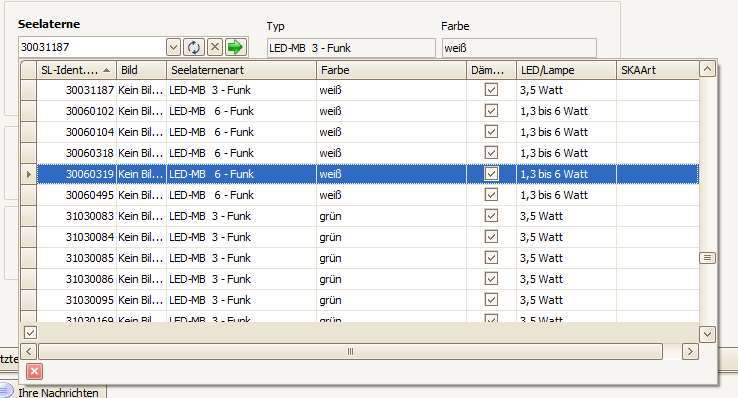The height and width of the screenshot is (398, 738).
Task: Click the Farbe field showing weiß
Action: pyautogui.click(x=519, y=48)
